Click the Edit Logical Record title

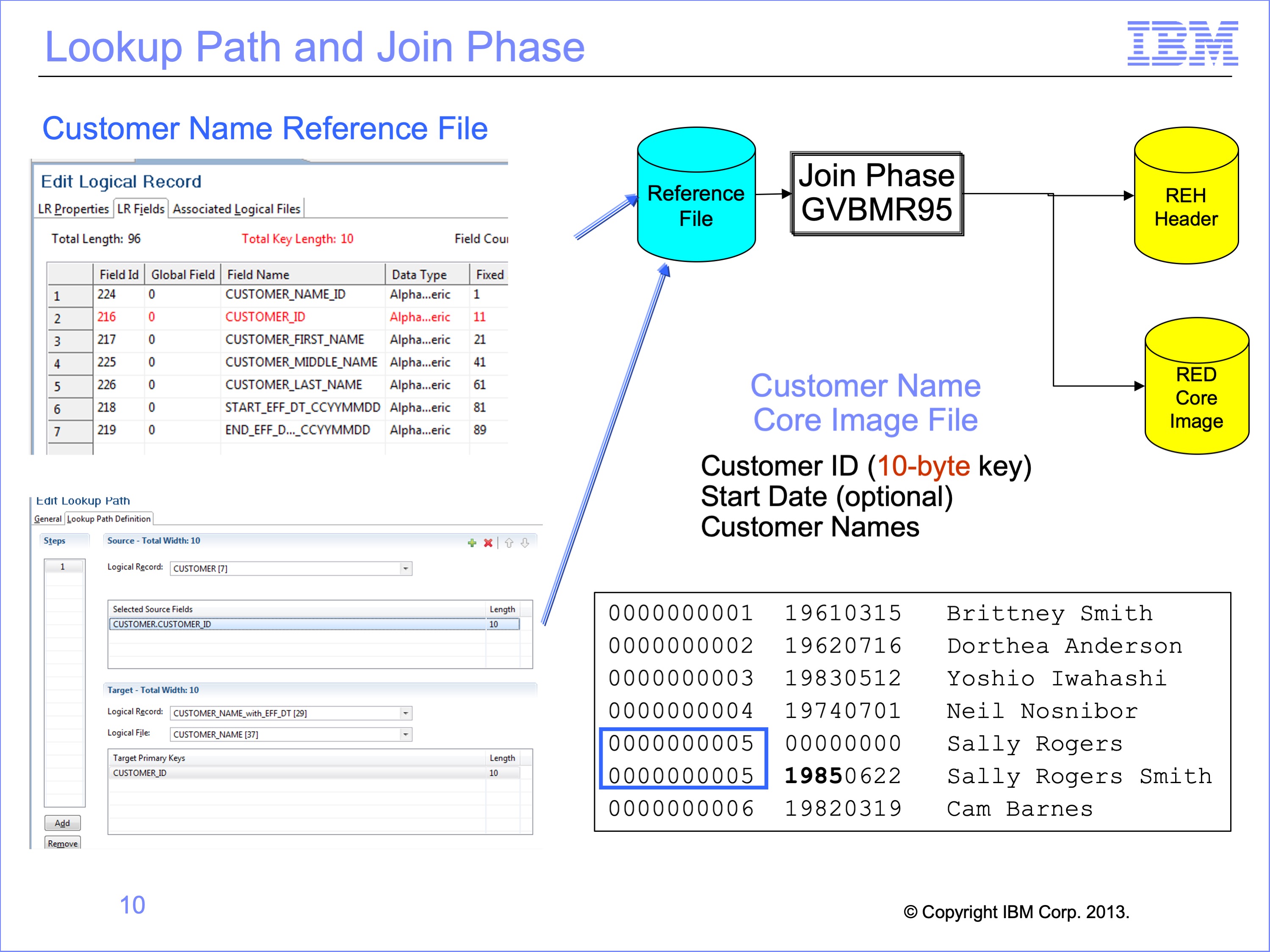121,181
